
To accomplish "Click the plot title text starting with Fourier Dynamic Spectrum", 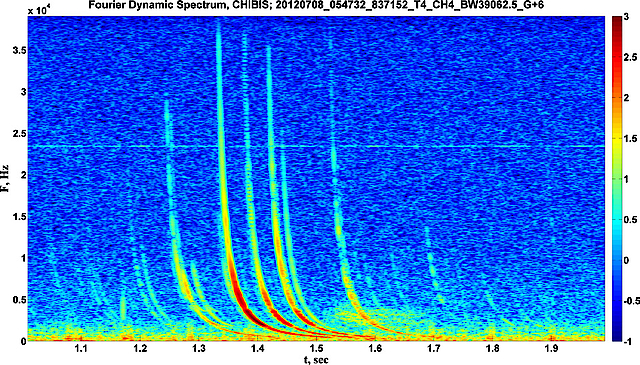I will 316,5.
